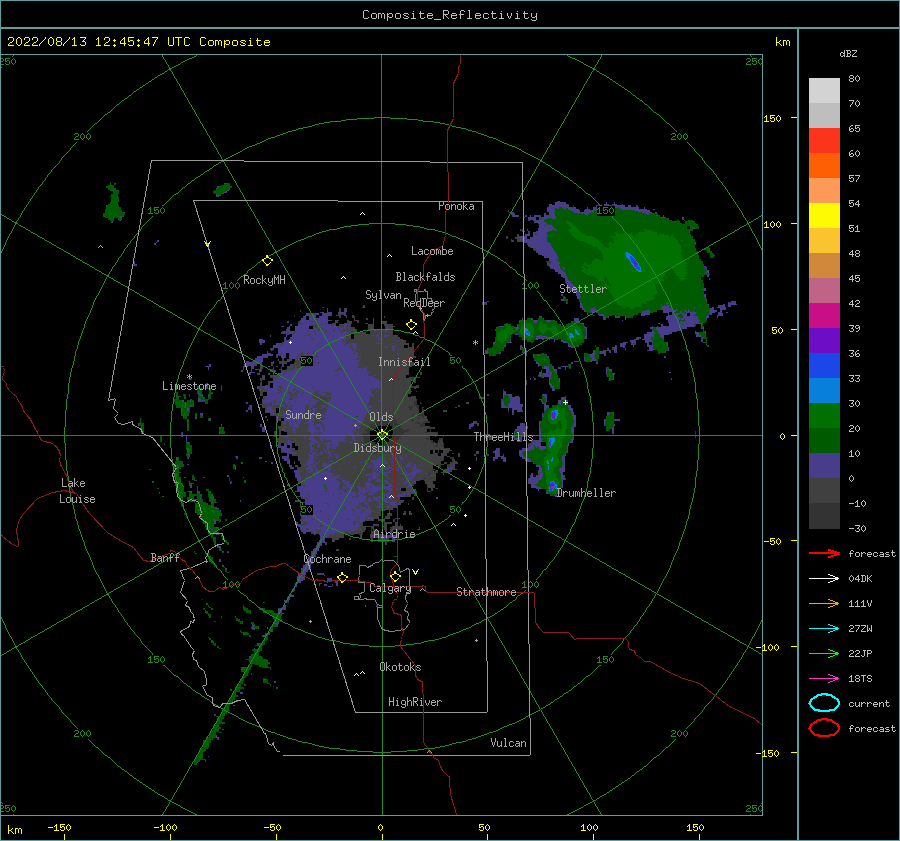Select the red forecast ellipse icon
900x841 pixels.
824,728
